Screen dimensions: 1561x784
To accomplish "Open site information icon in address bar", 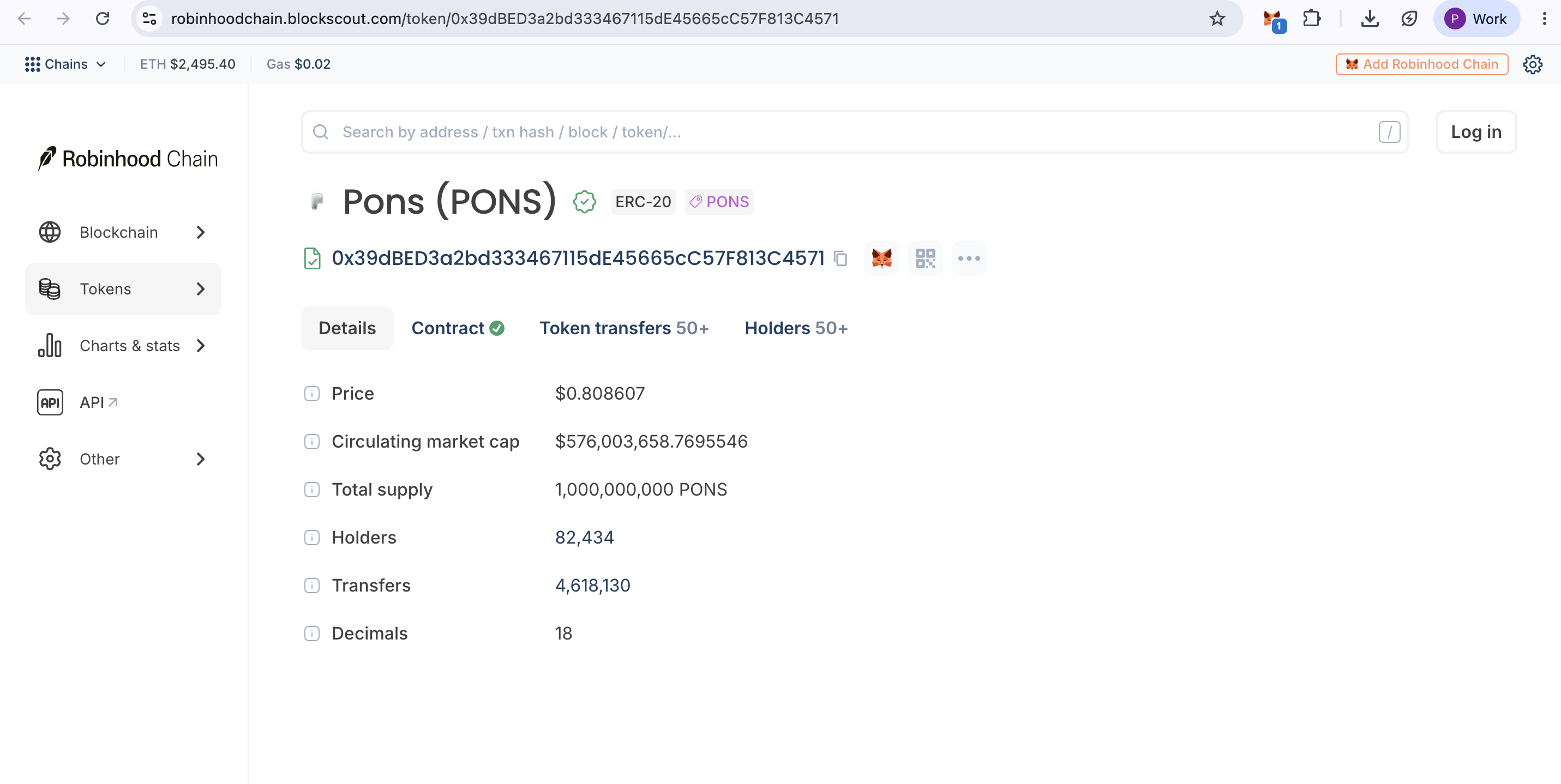I will click(x=149, y=19).
